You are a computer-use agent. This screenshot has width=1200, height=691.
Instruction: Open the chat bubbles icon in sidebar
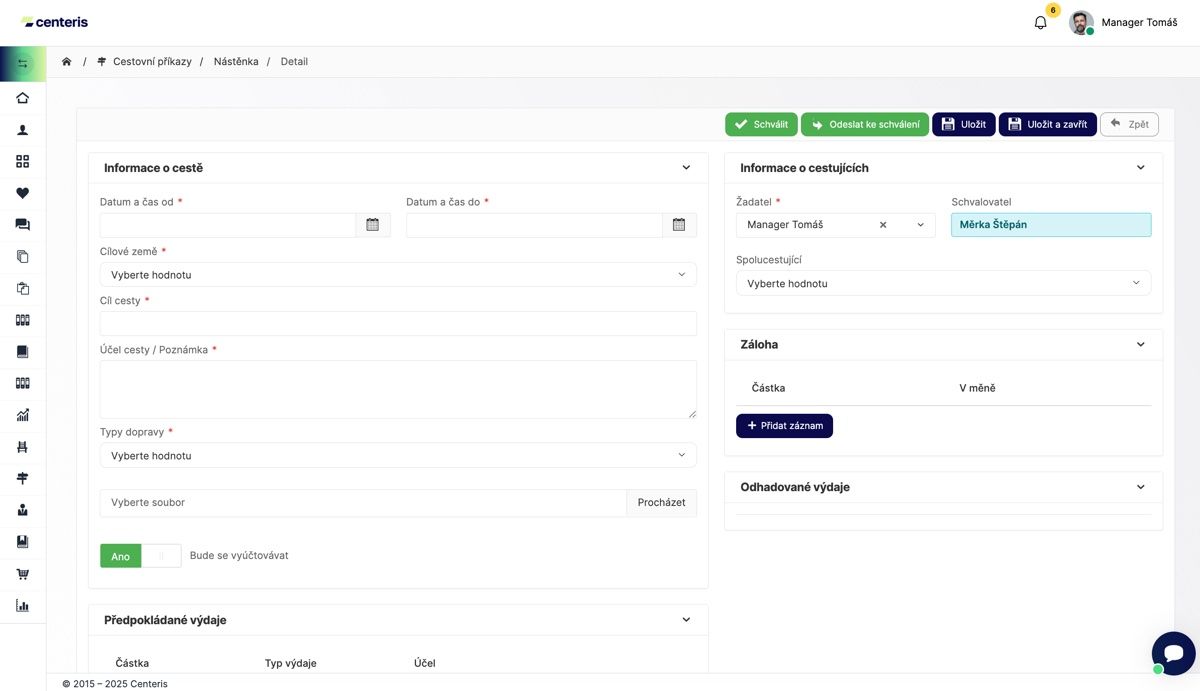click(x=22, y=225)
